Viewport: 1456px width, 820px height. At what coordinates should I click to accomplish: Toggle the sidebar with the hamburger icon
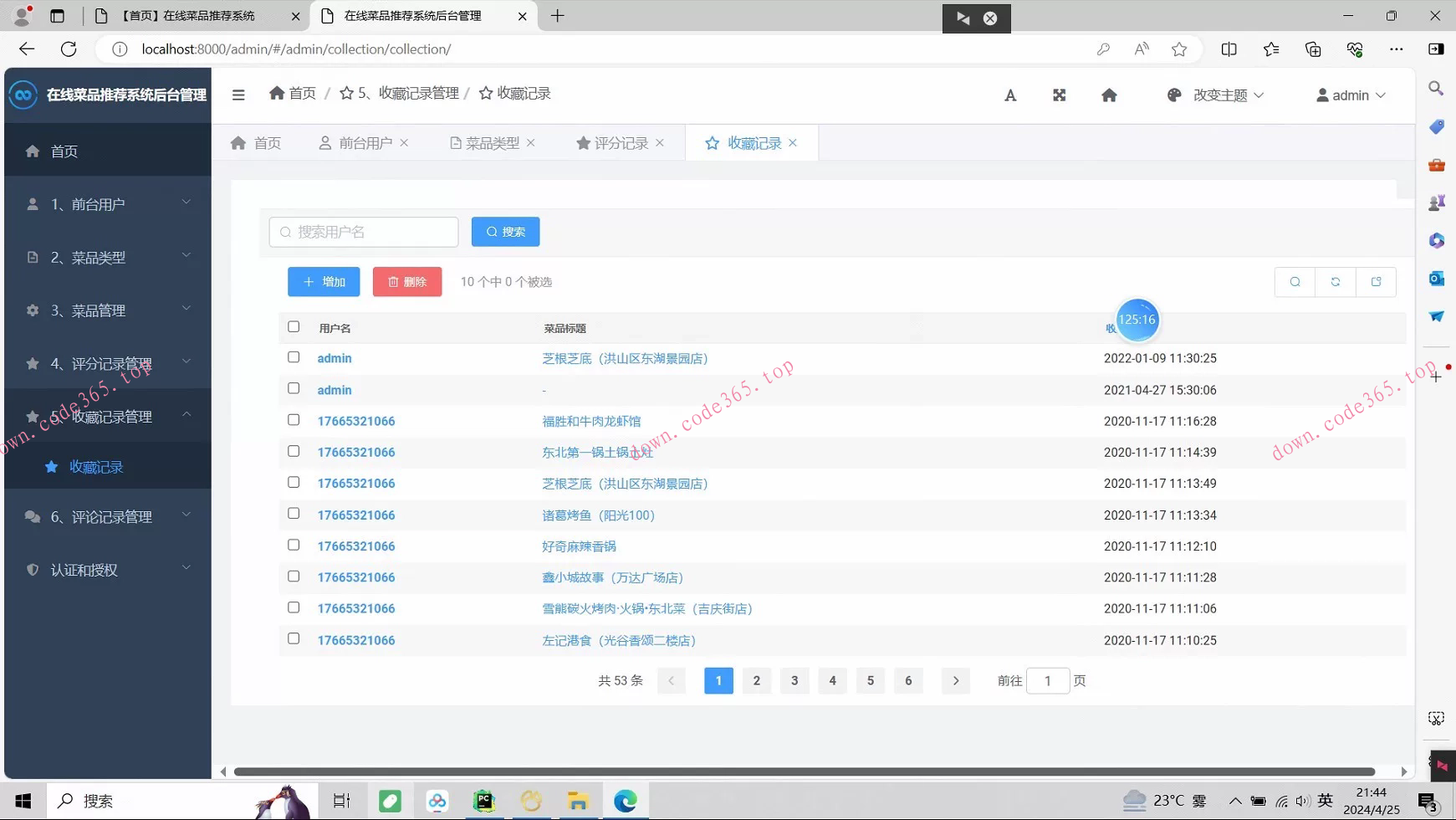pyautogui.click(x=238, y=95)
